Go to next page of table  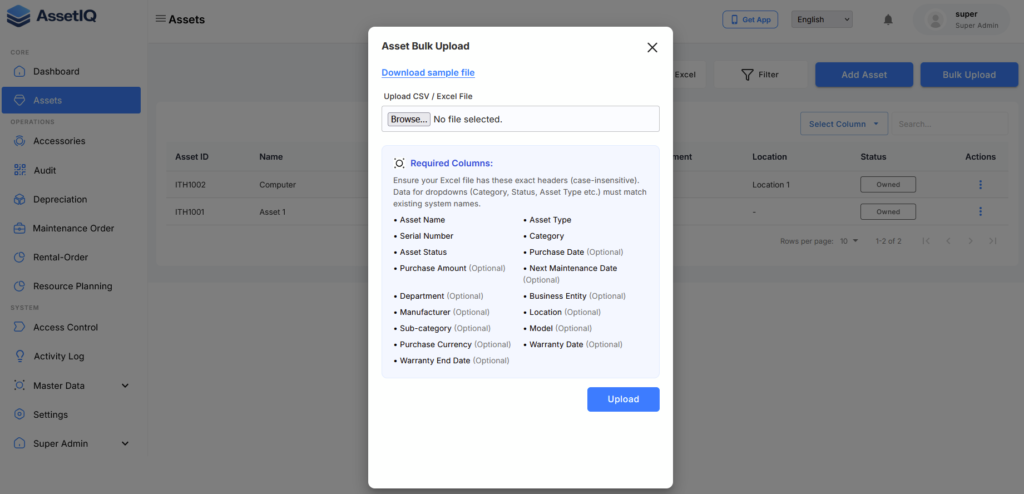point(970,241)
